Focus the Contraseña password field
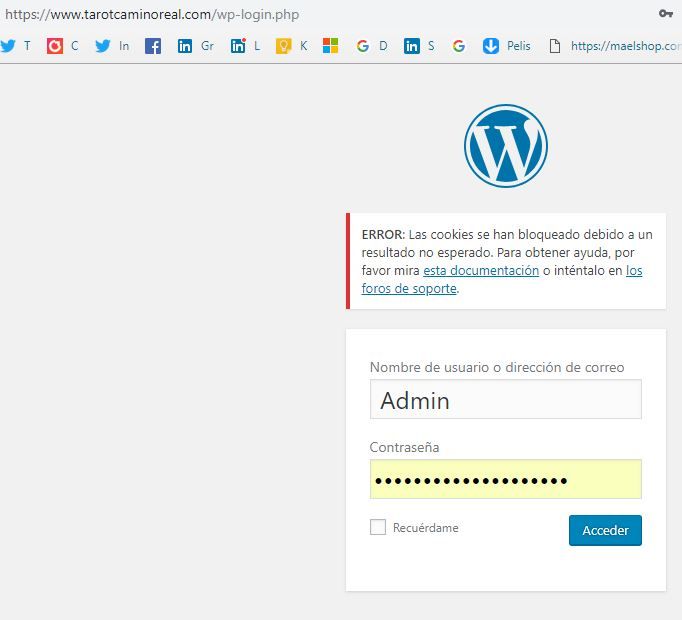The height and width of the screenshot is (620, 682). click(505, 479)
